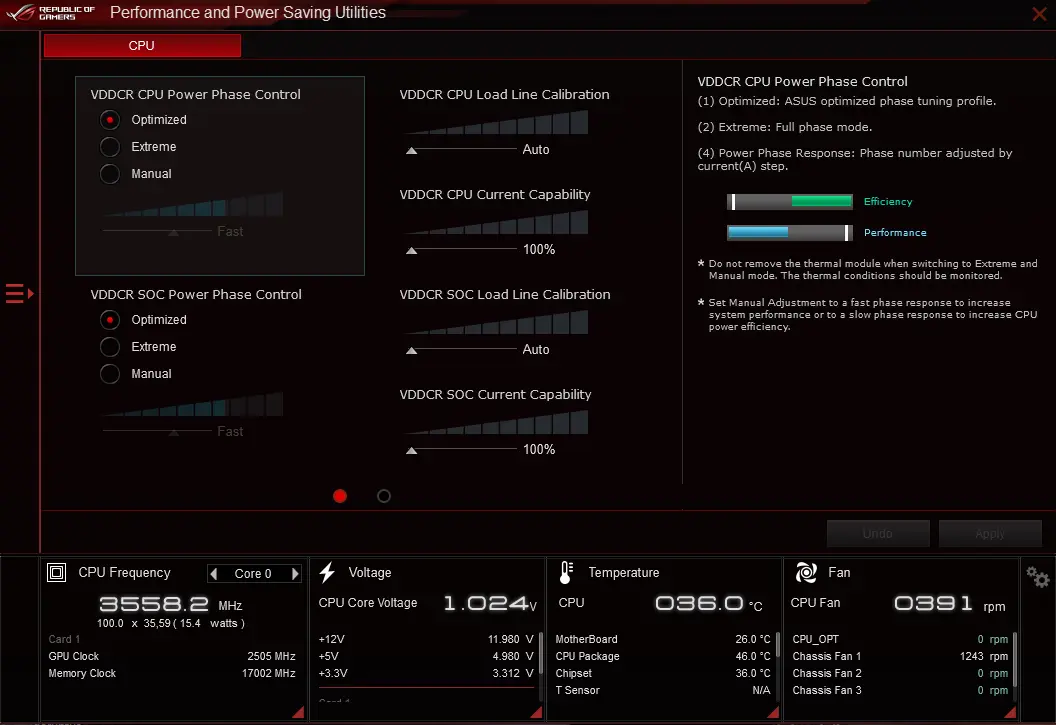Select Manual for VDDCR CPU Power Phase
The height and width of the screenshot is (725, 1056).
click(110, 174)
